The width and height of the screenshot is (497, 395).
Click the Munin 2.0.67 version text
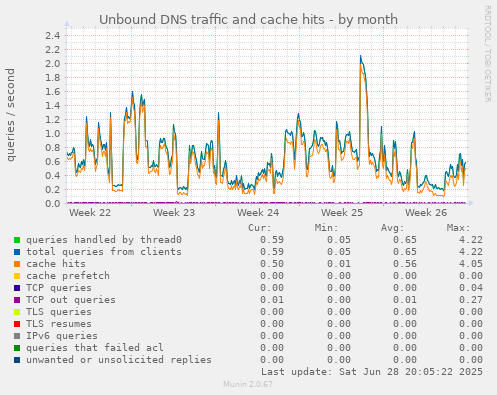pyautogui.click(x=248, y=384)
